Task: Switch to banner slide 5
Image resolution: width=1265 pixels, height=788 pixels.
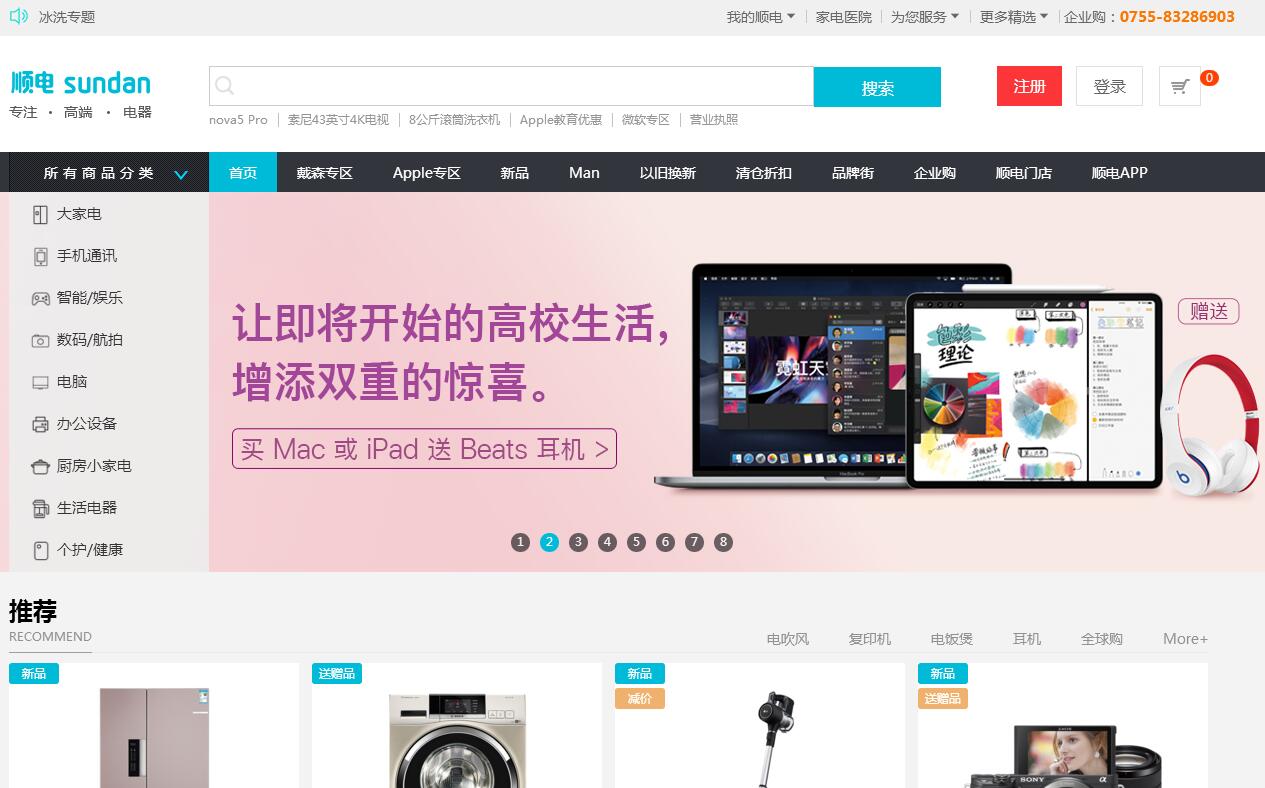Action: click(636, 542)
